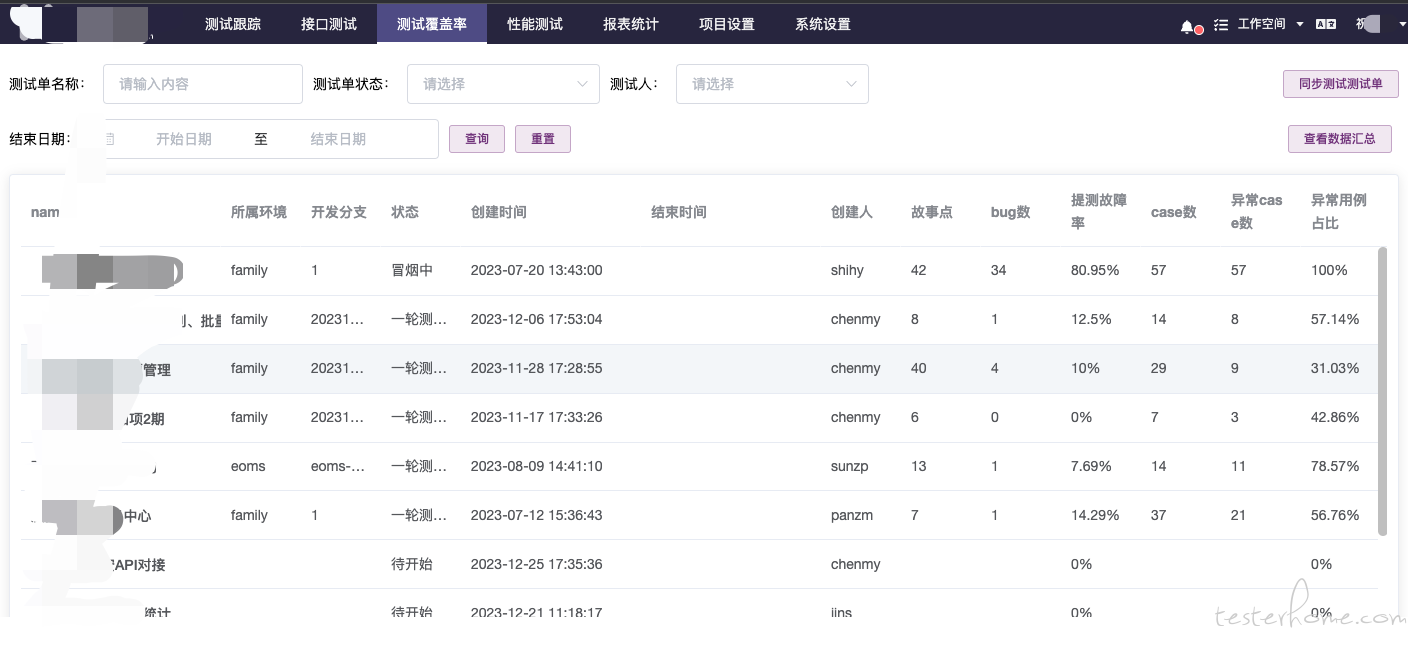Image resolution: width=1408 pixels, height=646 pixels.
Task: Select the row created 2023-12-06 17:53:04
Action: pos(699,319)
